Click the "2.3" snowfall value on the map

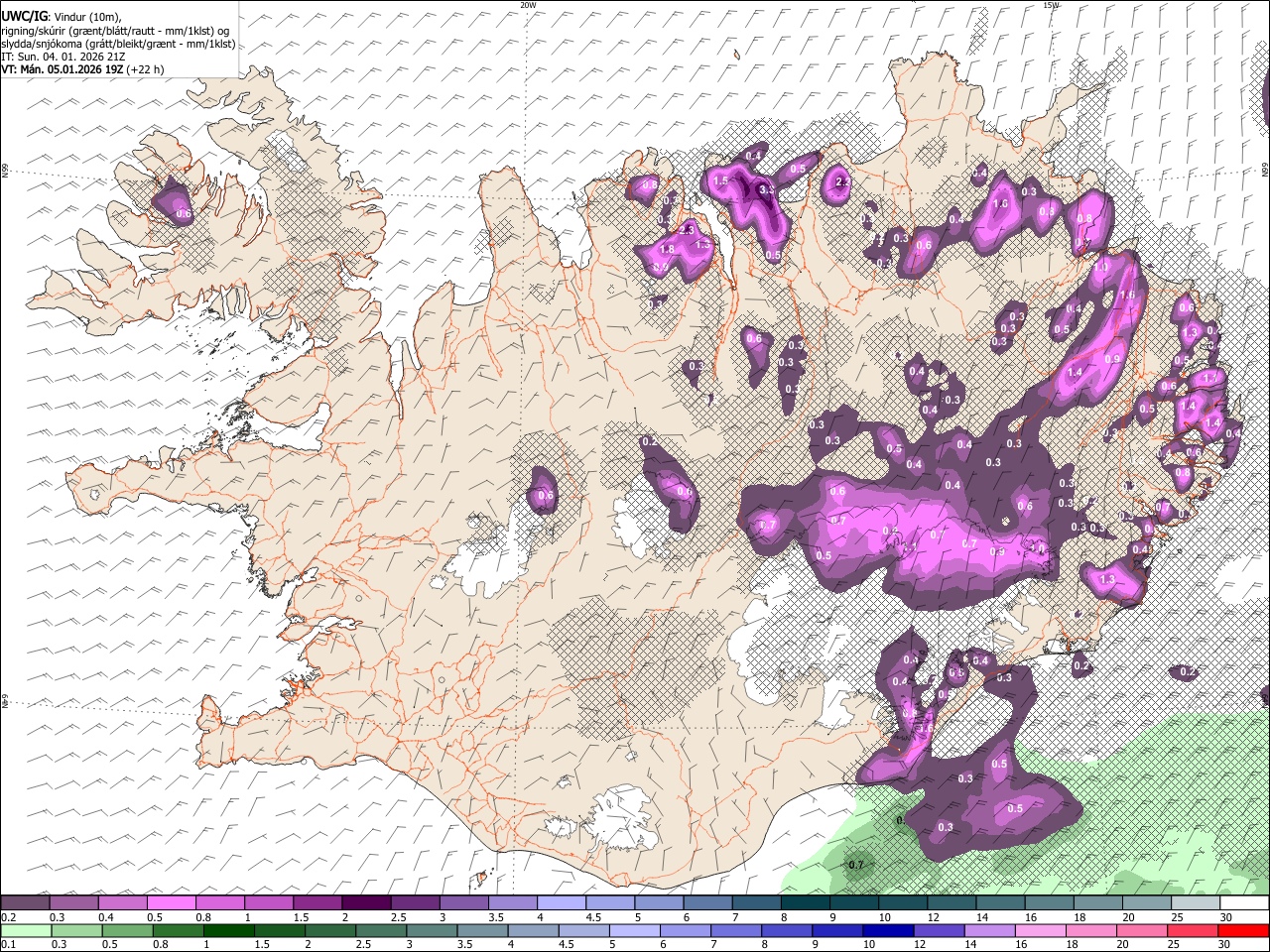(687, 229)
